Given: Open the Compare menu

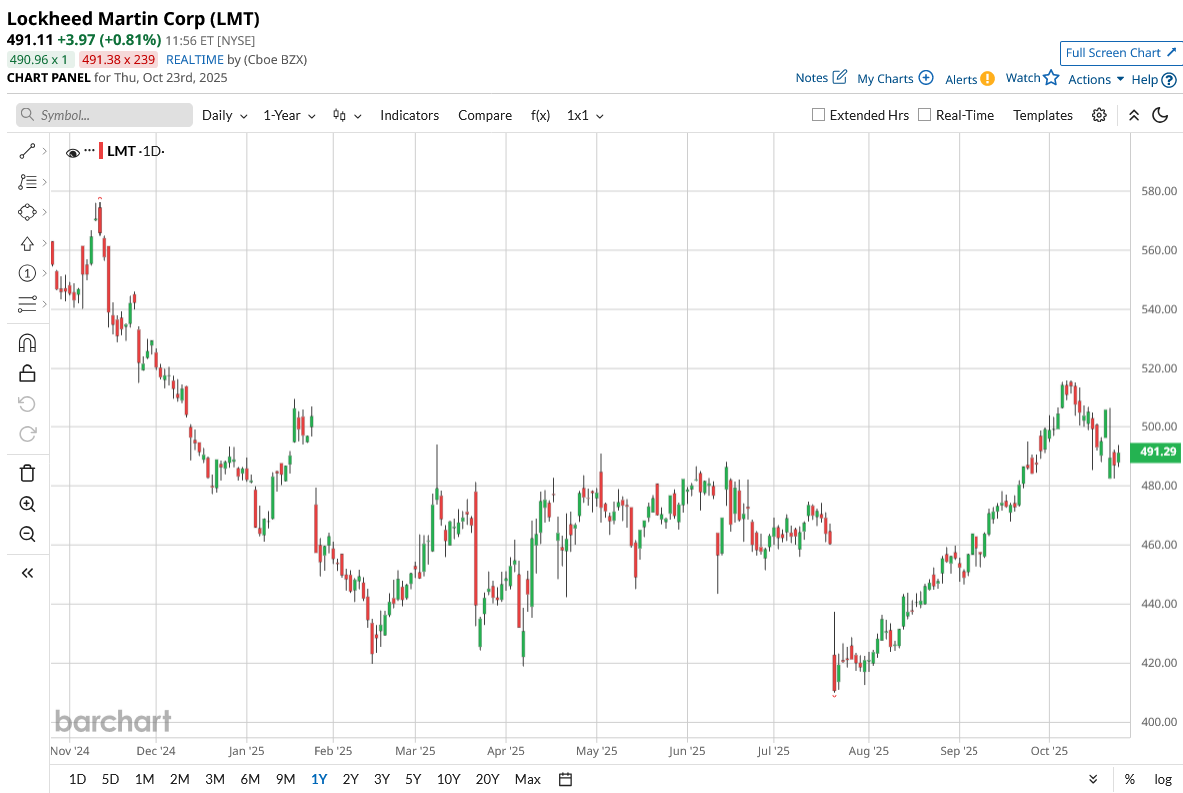Looking at the screenshot, I should coord(485,115).
